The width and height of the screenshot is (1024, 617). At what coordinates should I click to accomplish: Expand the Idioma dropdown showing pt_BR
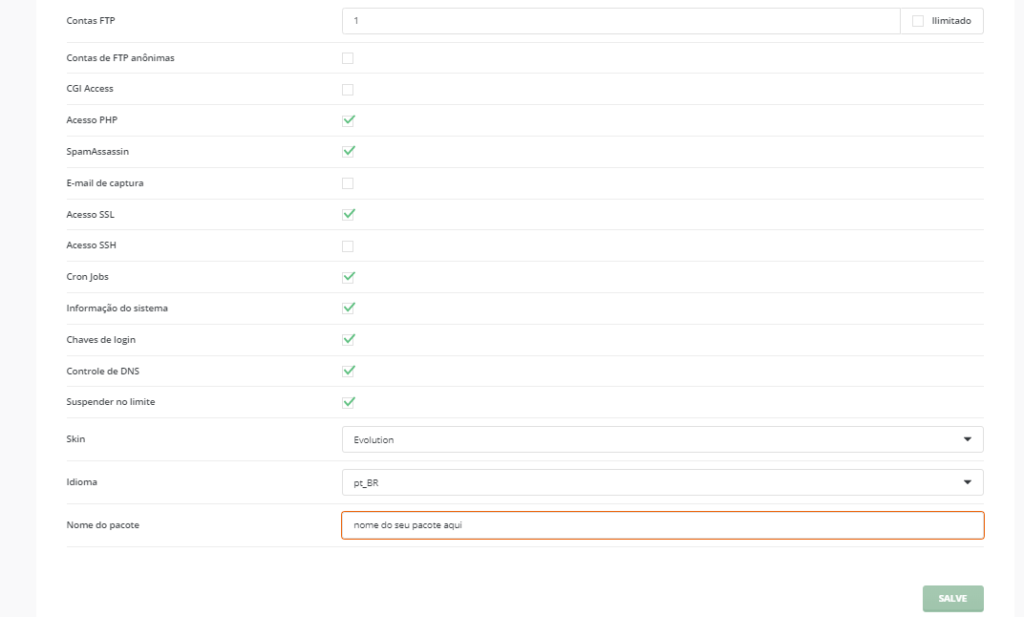coord(650,482)
